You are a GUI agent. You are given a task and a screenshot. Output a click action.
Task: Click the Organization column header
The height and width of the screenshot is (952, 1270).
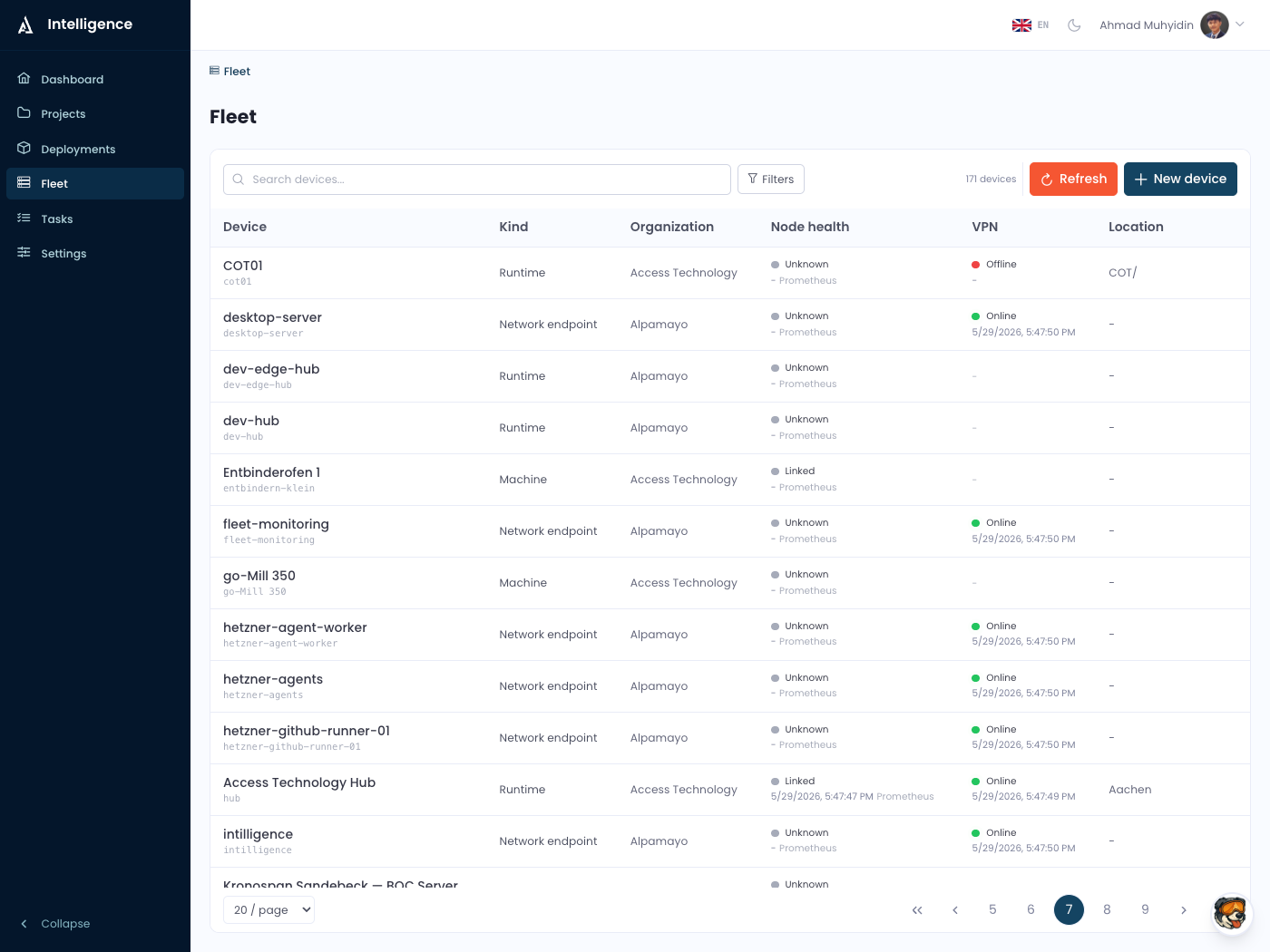click(x=672, y=227)
